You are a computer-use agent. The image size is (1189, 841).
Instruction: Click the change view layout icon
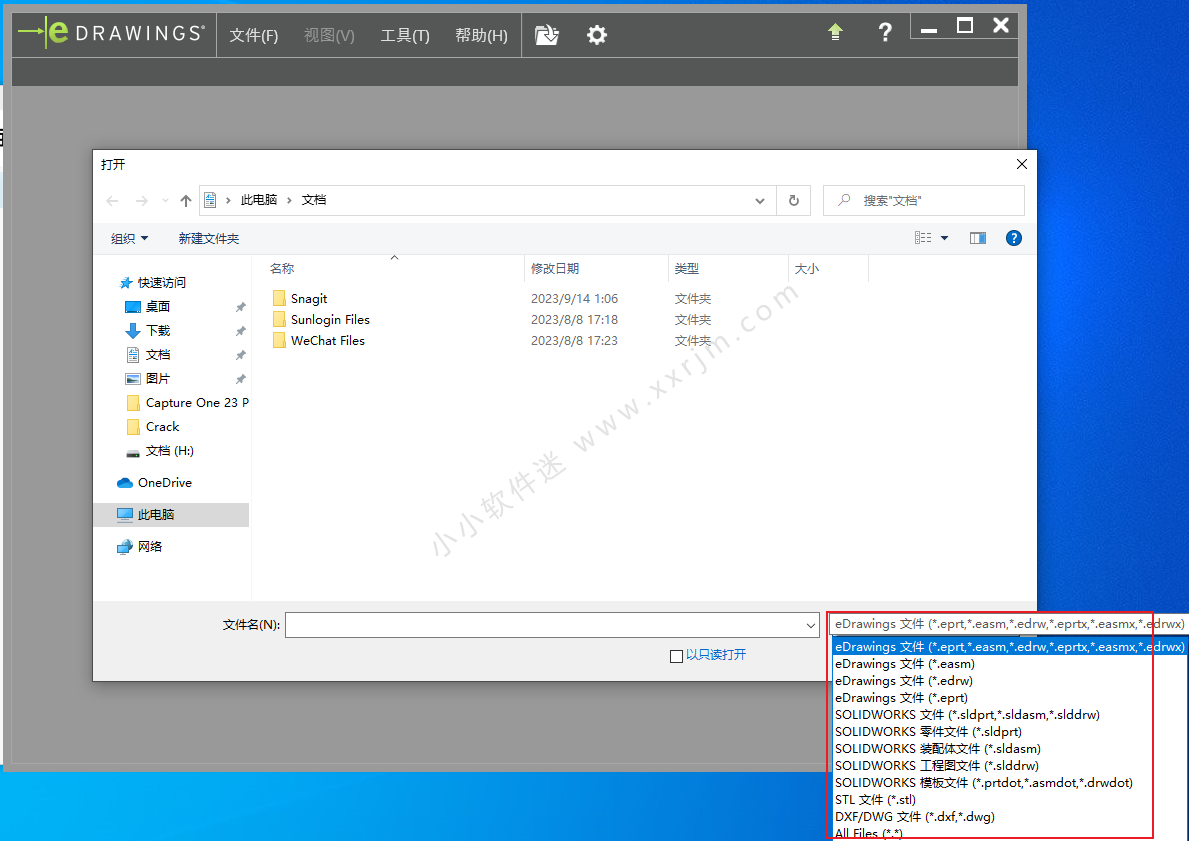tap(923, 238)
